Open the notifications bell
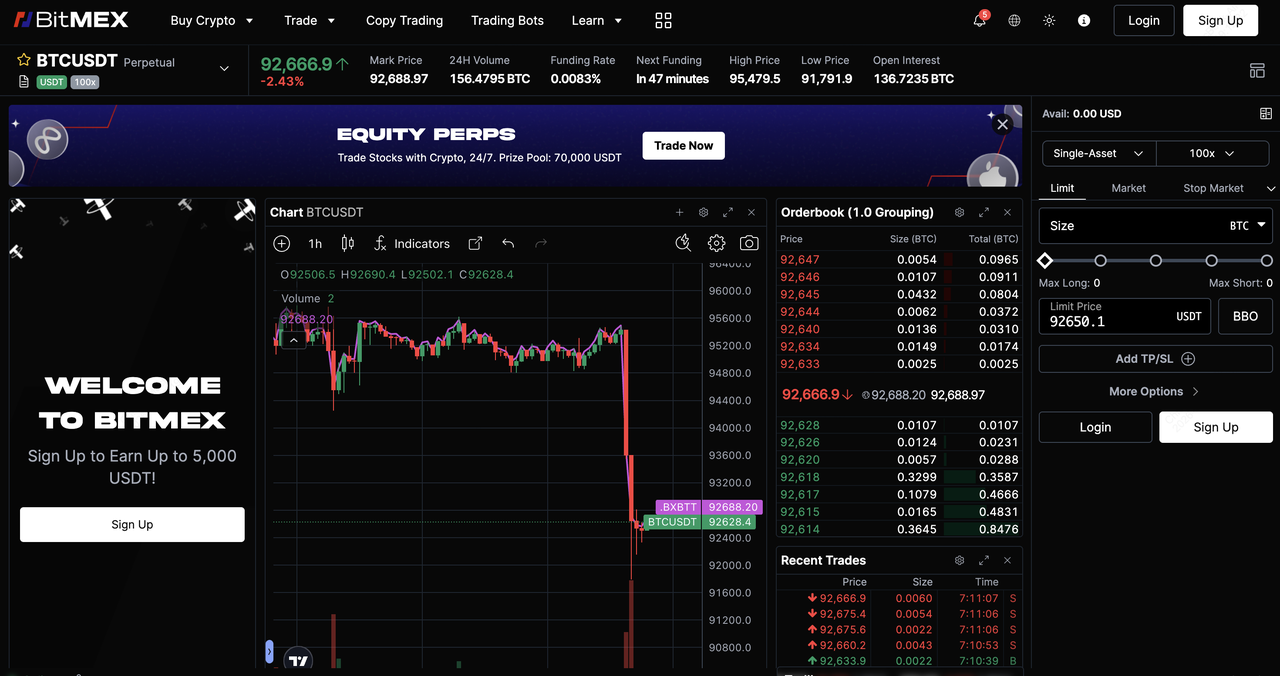The image size is (1280, 676). [979, 21]
